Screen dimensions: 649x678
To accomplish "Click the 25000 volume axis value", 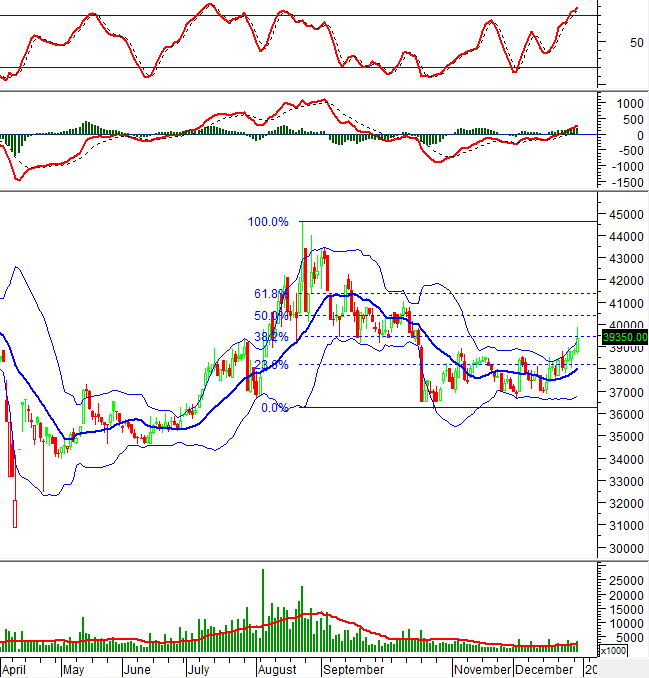I will pyautogui.click(x=624, y=580).
